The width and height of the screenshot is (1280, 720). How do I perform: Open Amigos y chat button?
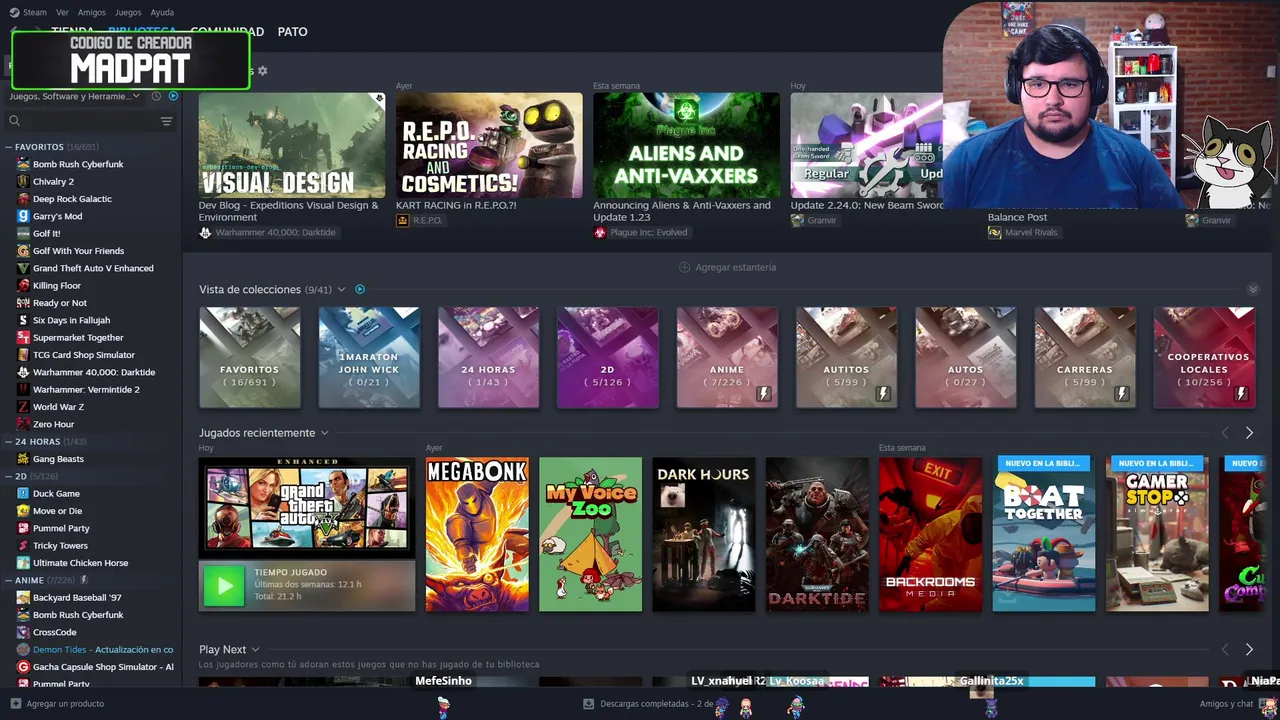(x=1226, y=703)
